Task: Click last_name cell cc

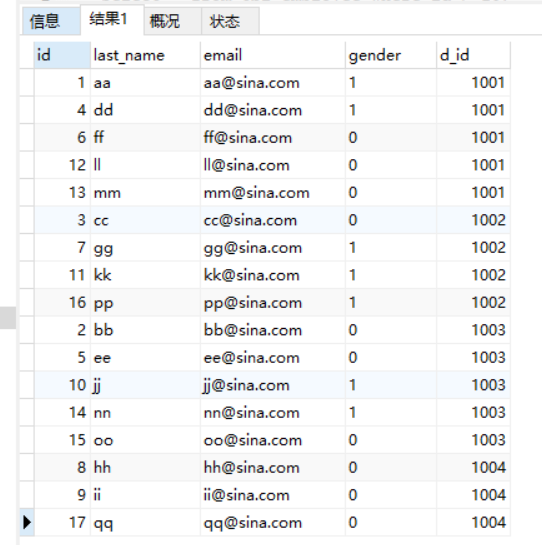Action: click(145, 220)
